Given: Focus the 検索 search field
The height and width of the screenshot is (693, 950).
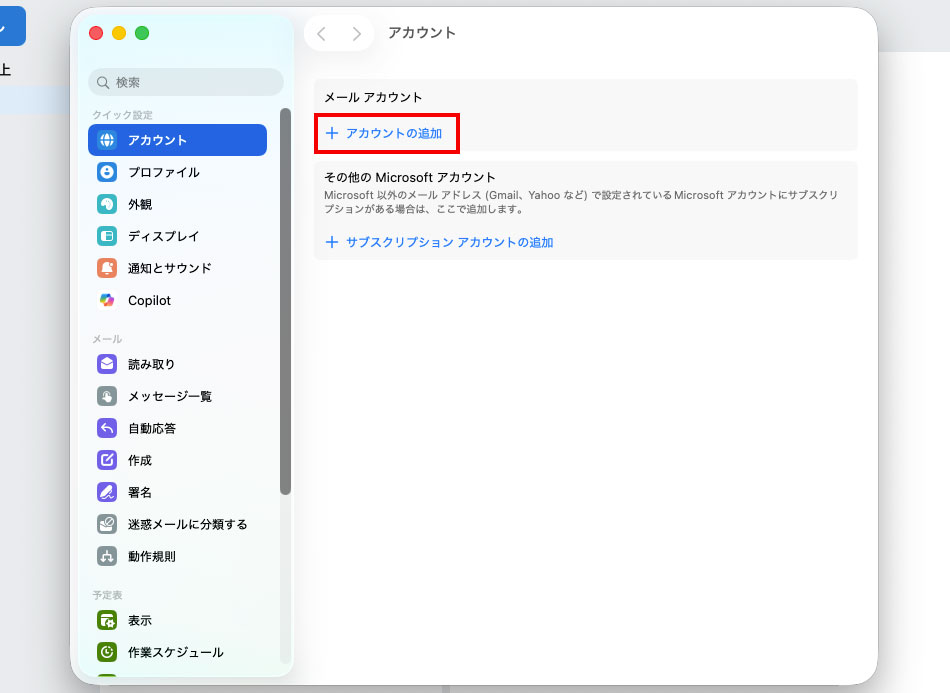Looking at the screenshot, I should coord(186,82).
